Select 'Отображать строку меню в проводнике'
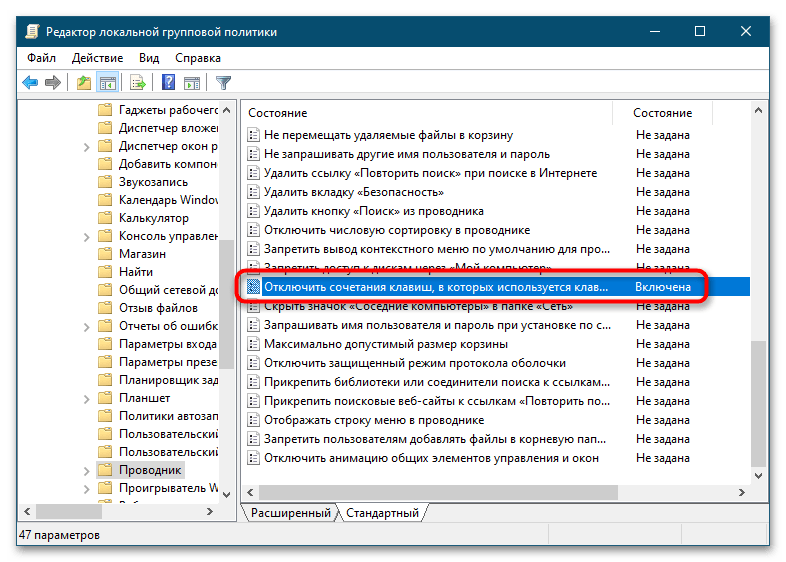Image resolution: width=786 pixels, height=562 pixels. [x=374, y=420]
